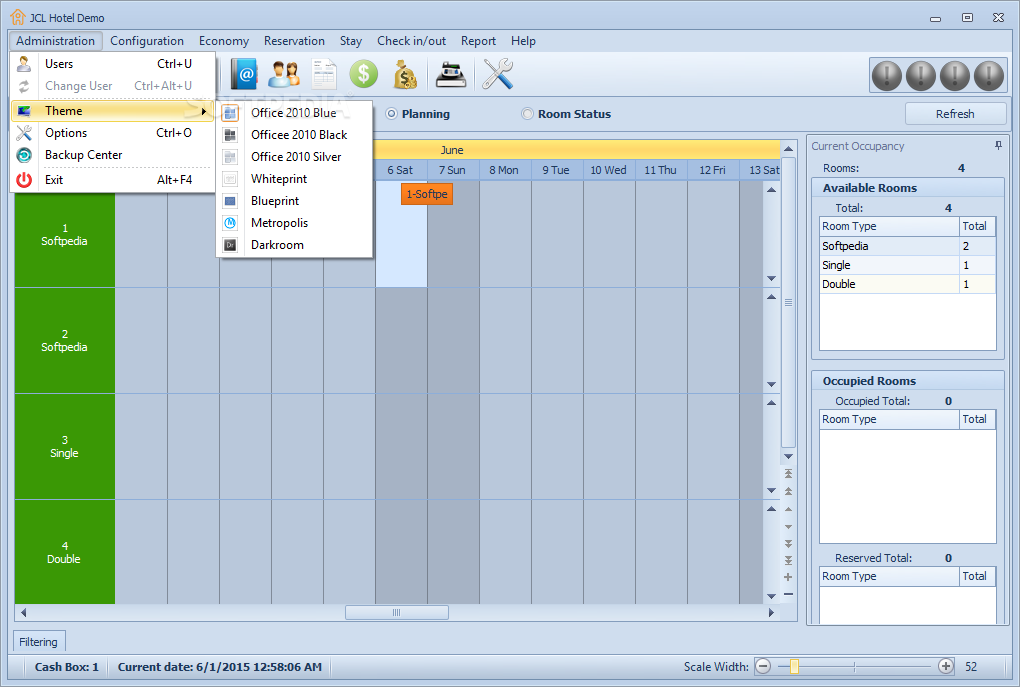1020x687 pixels.
Task: Click the Refresh button
Action: click(955, 114)
